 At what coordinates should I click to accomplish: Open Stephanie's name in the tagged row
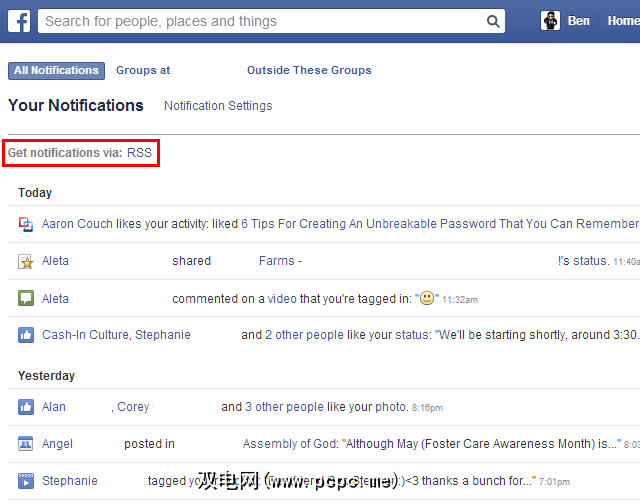tap(70, 481)
